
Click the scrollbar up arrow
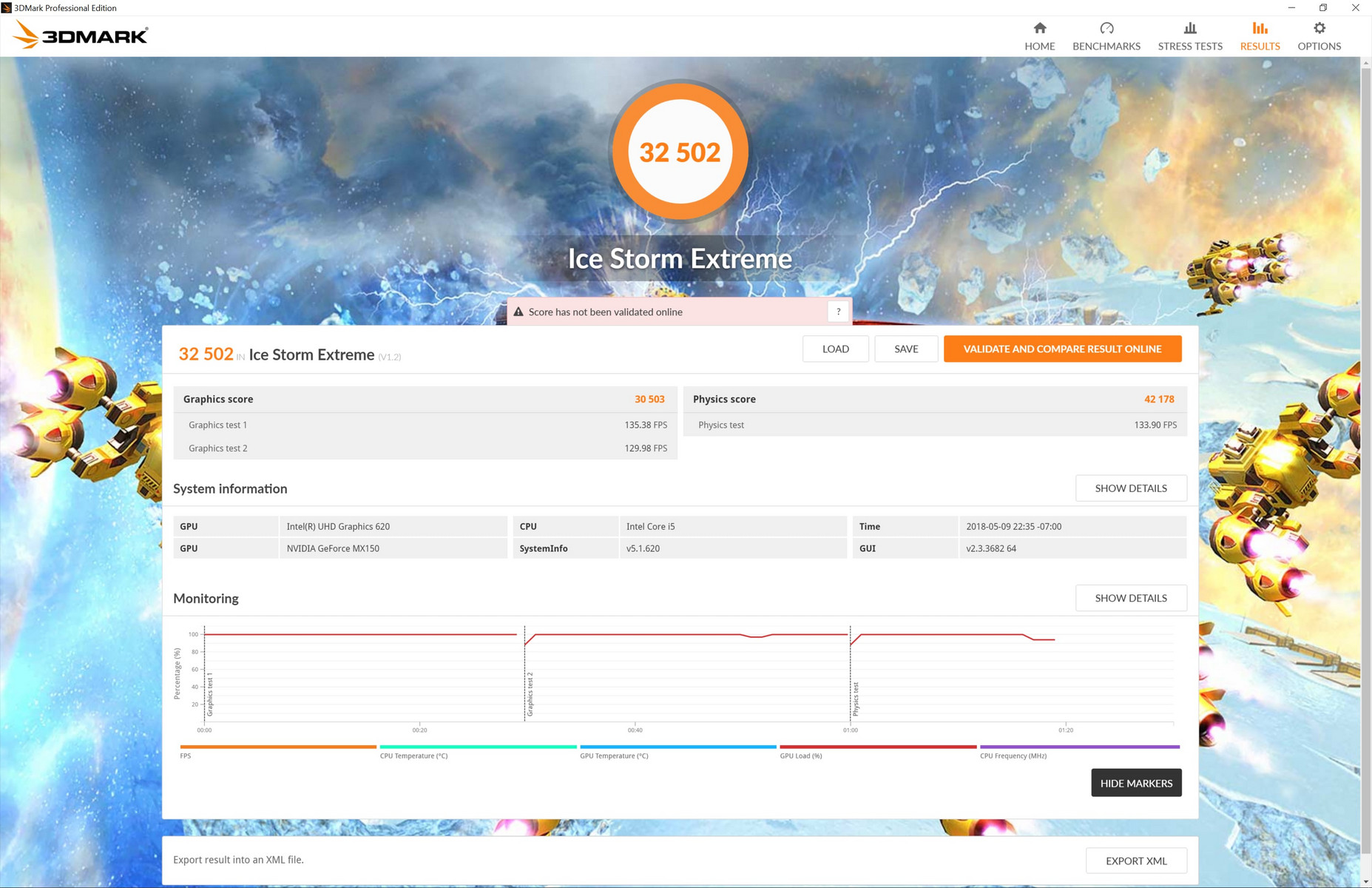(x=1365, y=64)
